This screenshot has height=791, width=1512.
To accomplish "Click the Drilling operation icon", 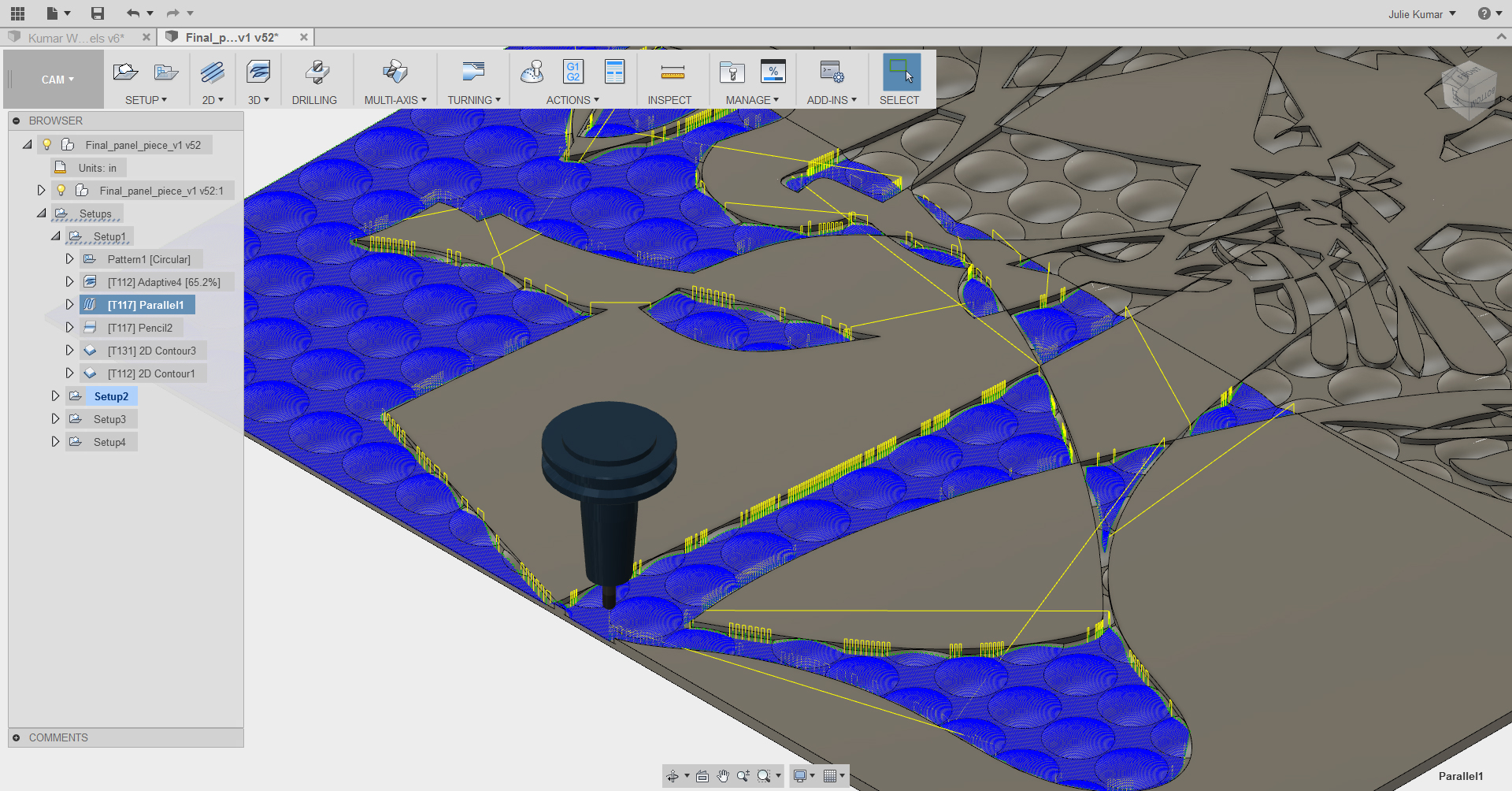I will [x=317, y=72].
